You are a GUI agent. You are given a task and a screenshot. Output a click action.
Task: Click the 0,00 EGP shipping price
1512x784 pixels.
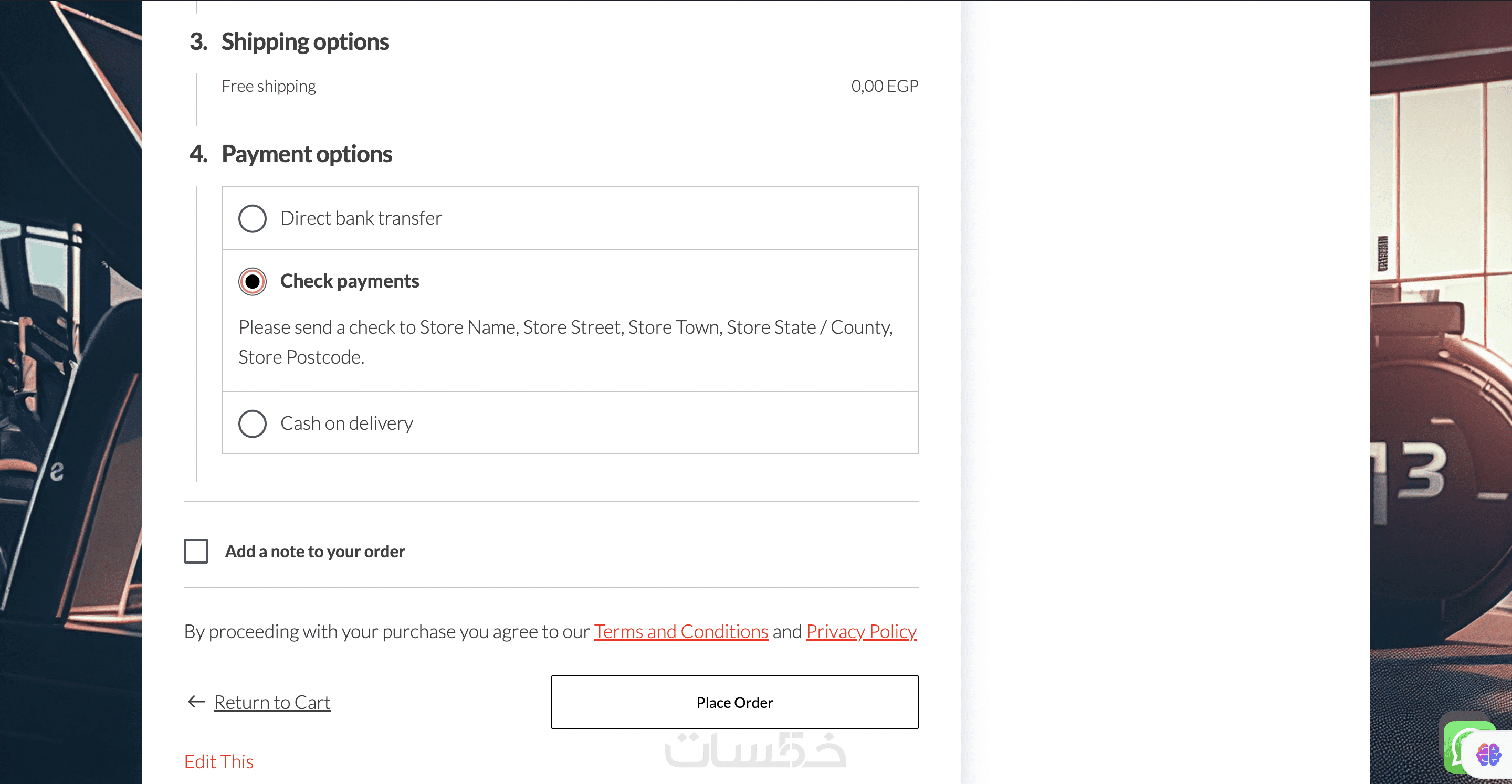885,86
